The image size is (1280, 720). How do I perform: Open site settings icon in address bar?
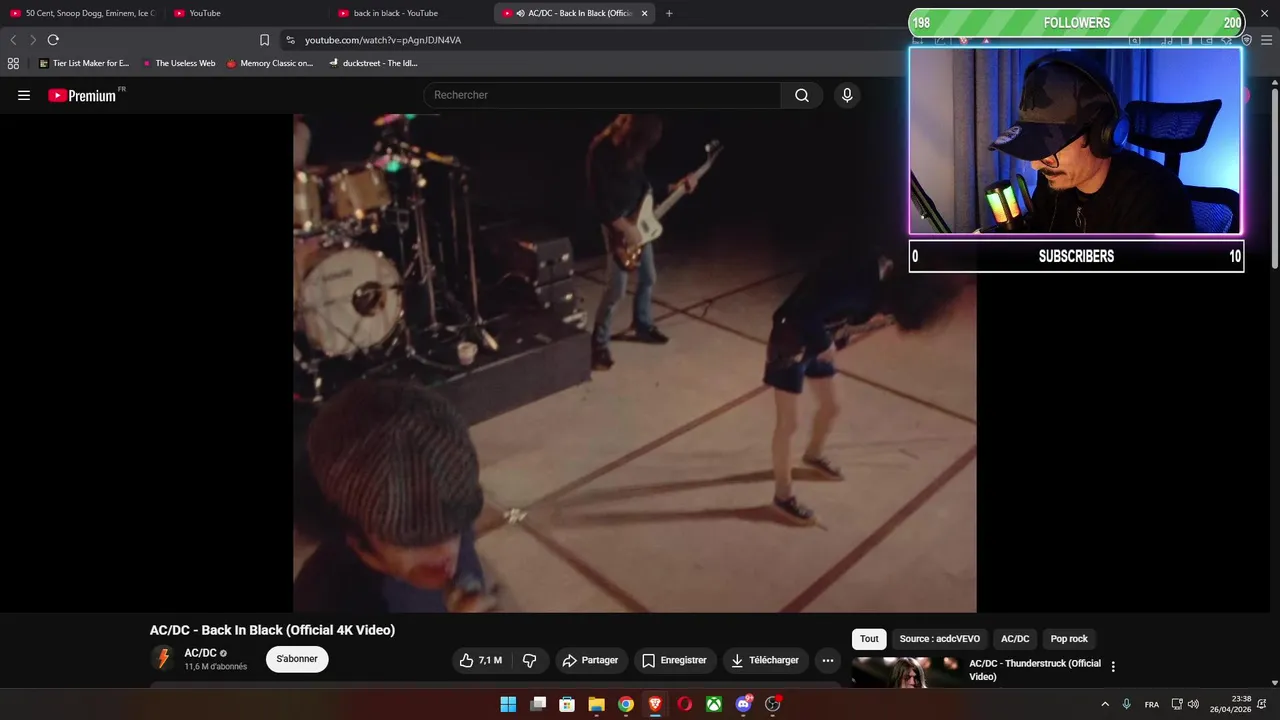click(290, 40)
